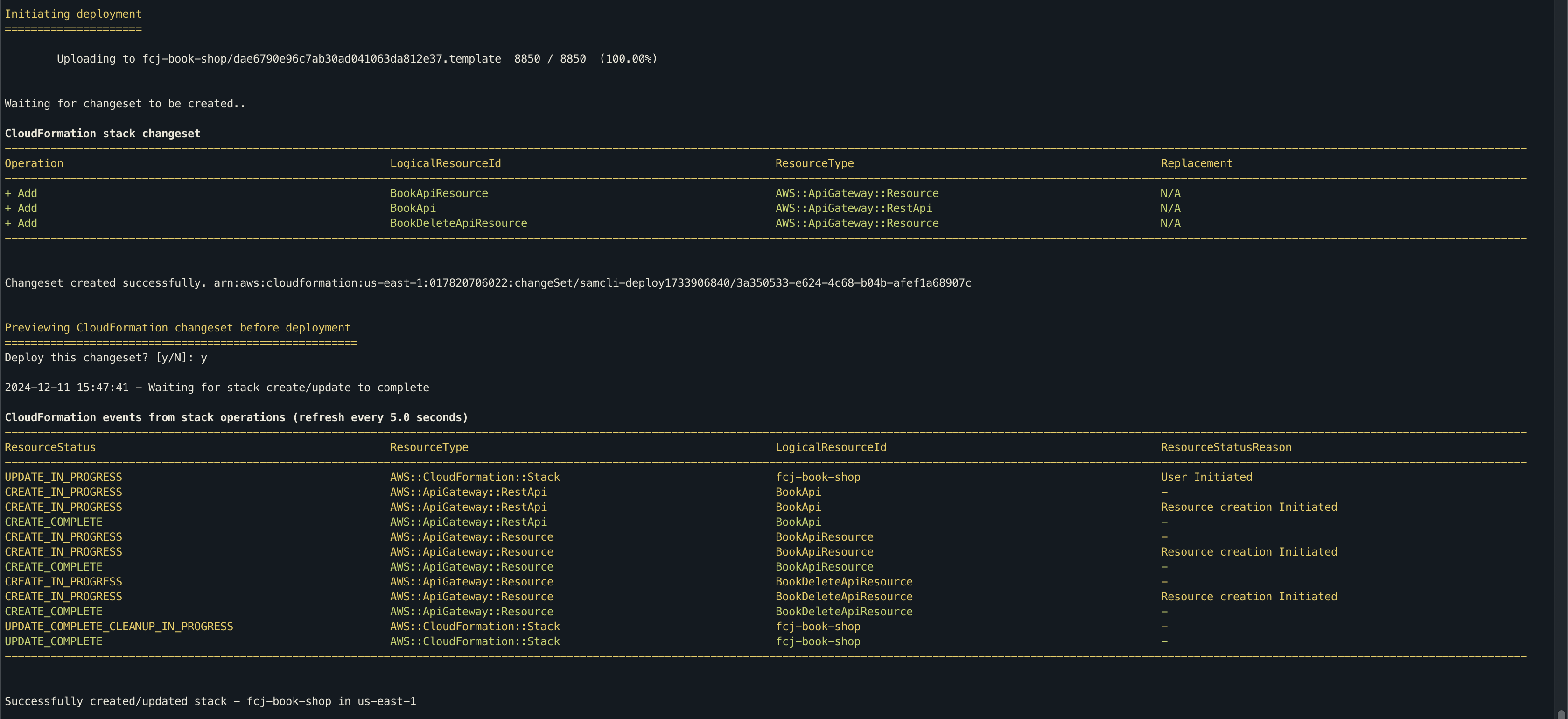Click 'CREATE_COMPLETE' status for BookApiResource
The image size is (1568, 719).
pos(54,567)
